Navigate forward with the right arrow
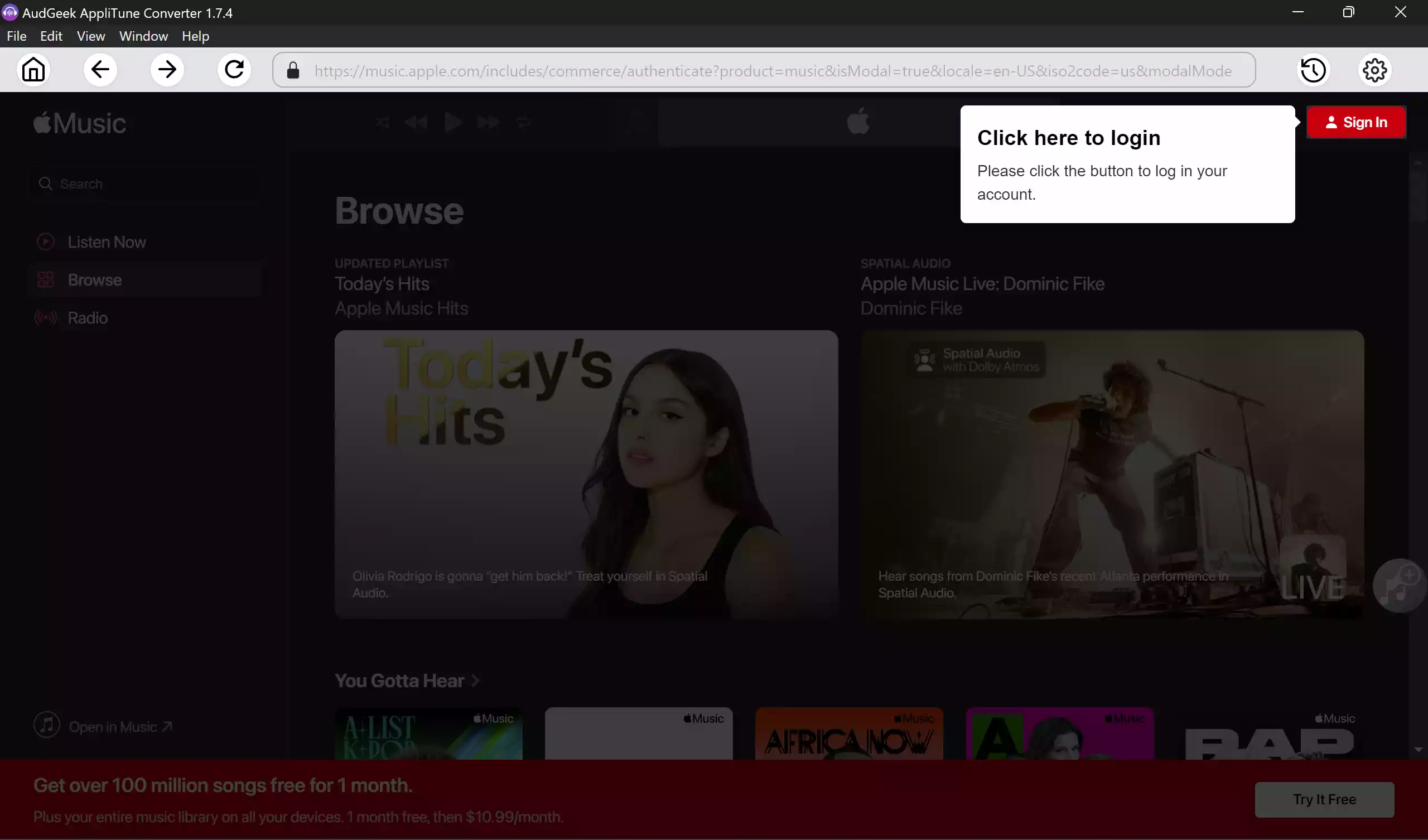This screenshot has height=840, width=1428. tap(167, 70)
